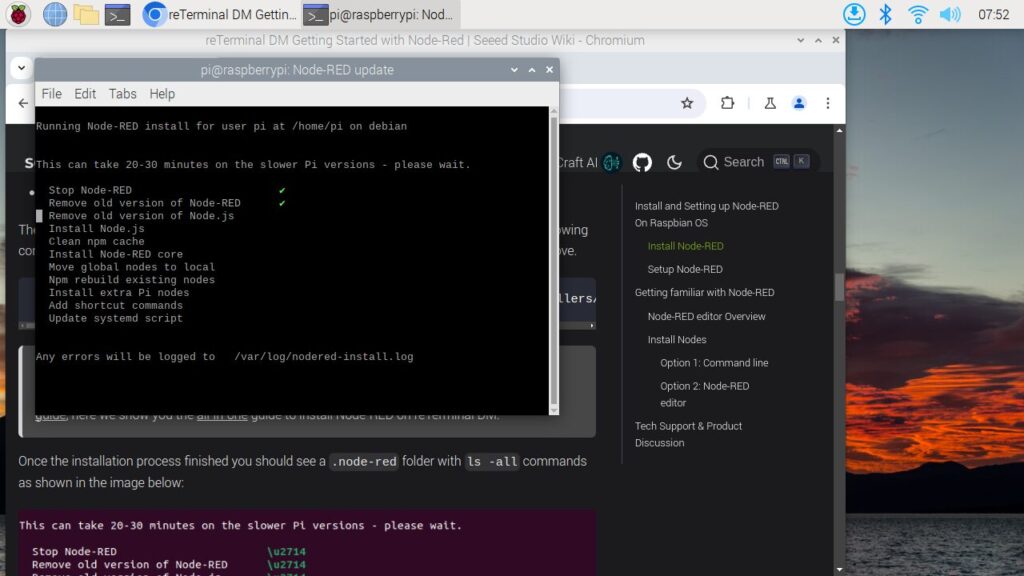Go to Install and Setting up Node-RED section

coord(707,214)
